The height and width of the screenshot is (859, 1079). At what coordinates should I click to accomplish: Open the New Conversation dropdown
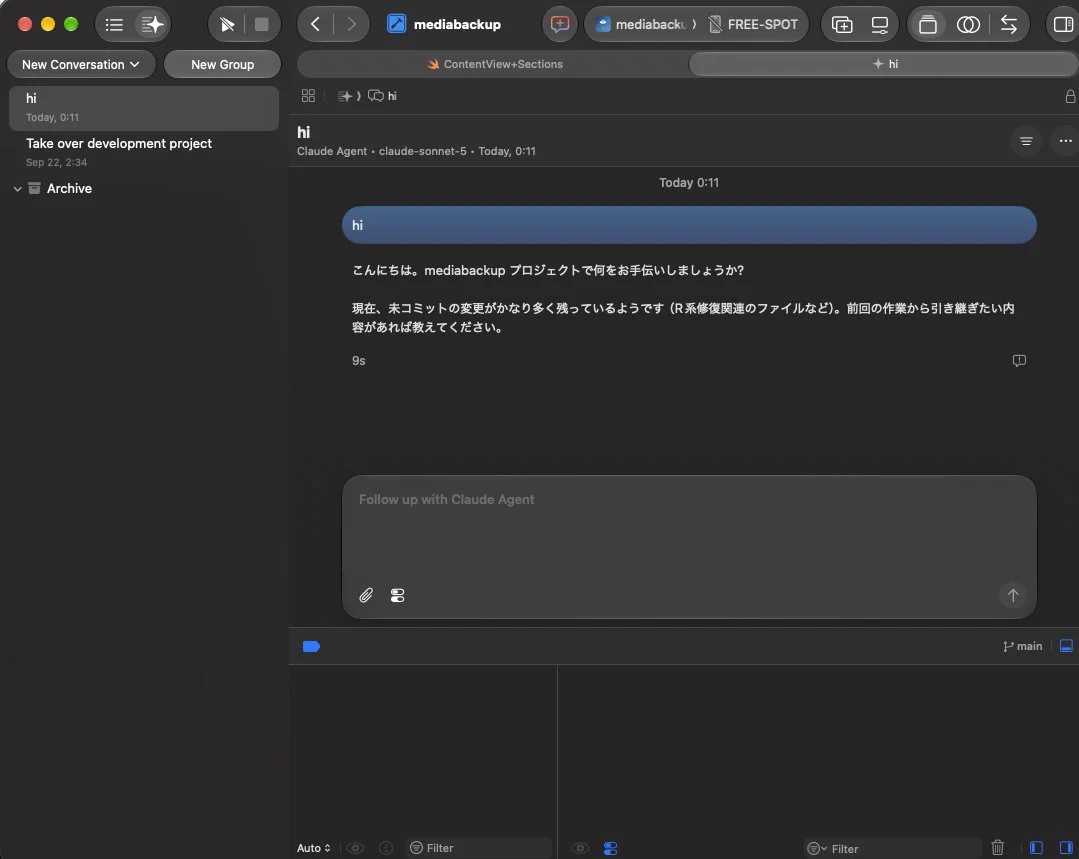click(x=81, y=64)
